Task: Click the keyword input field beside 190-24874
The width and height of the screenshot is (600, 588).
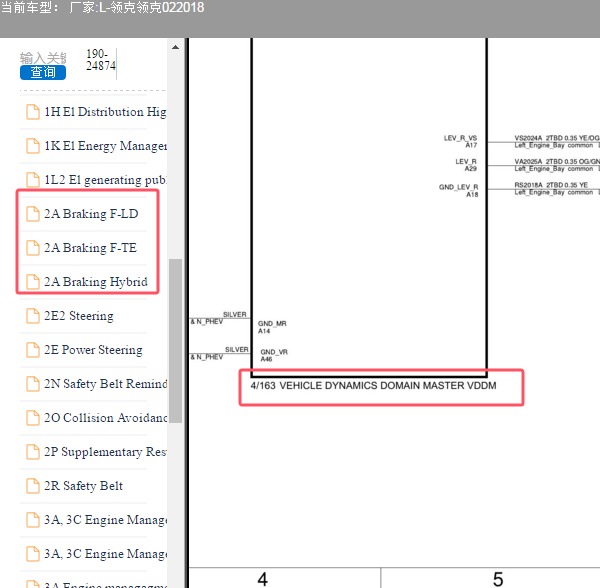Action: click(x=43, y=58)
